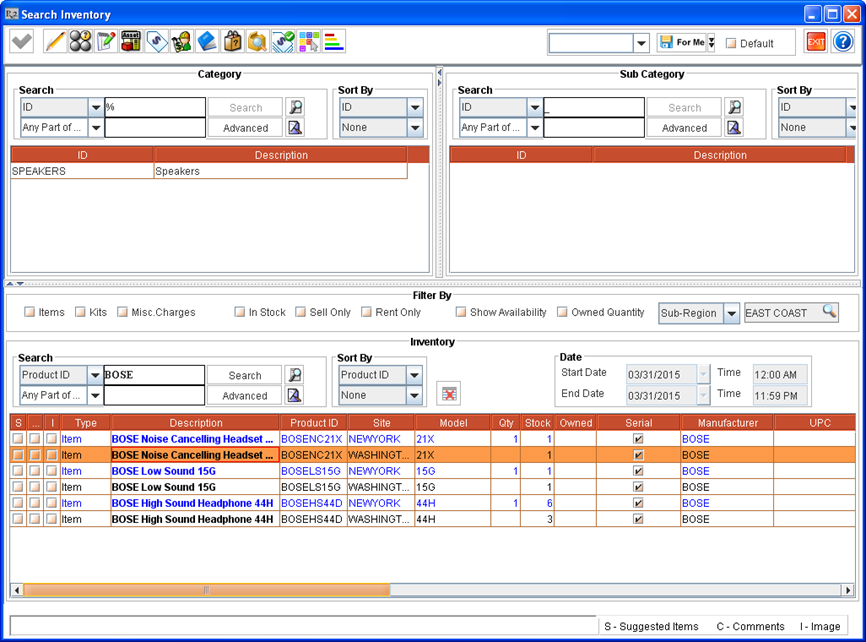Click the Start Date field 03/31/2015
The image size is (866, 642).
click(662, 375)
